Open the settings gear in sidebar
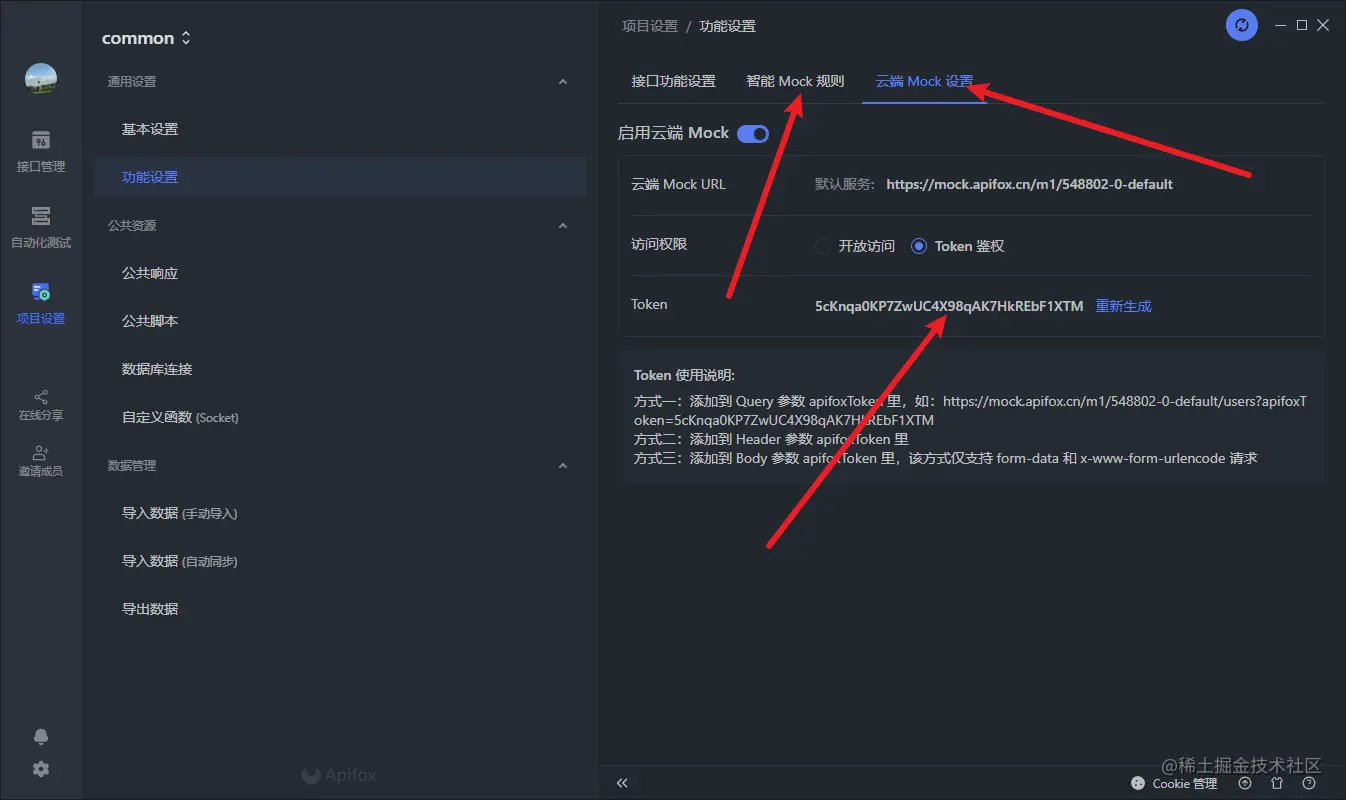The height and width of the screenshot is (800, 1346). point(41,769)
